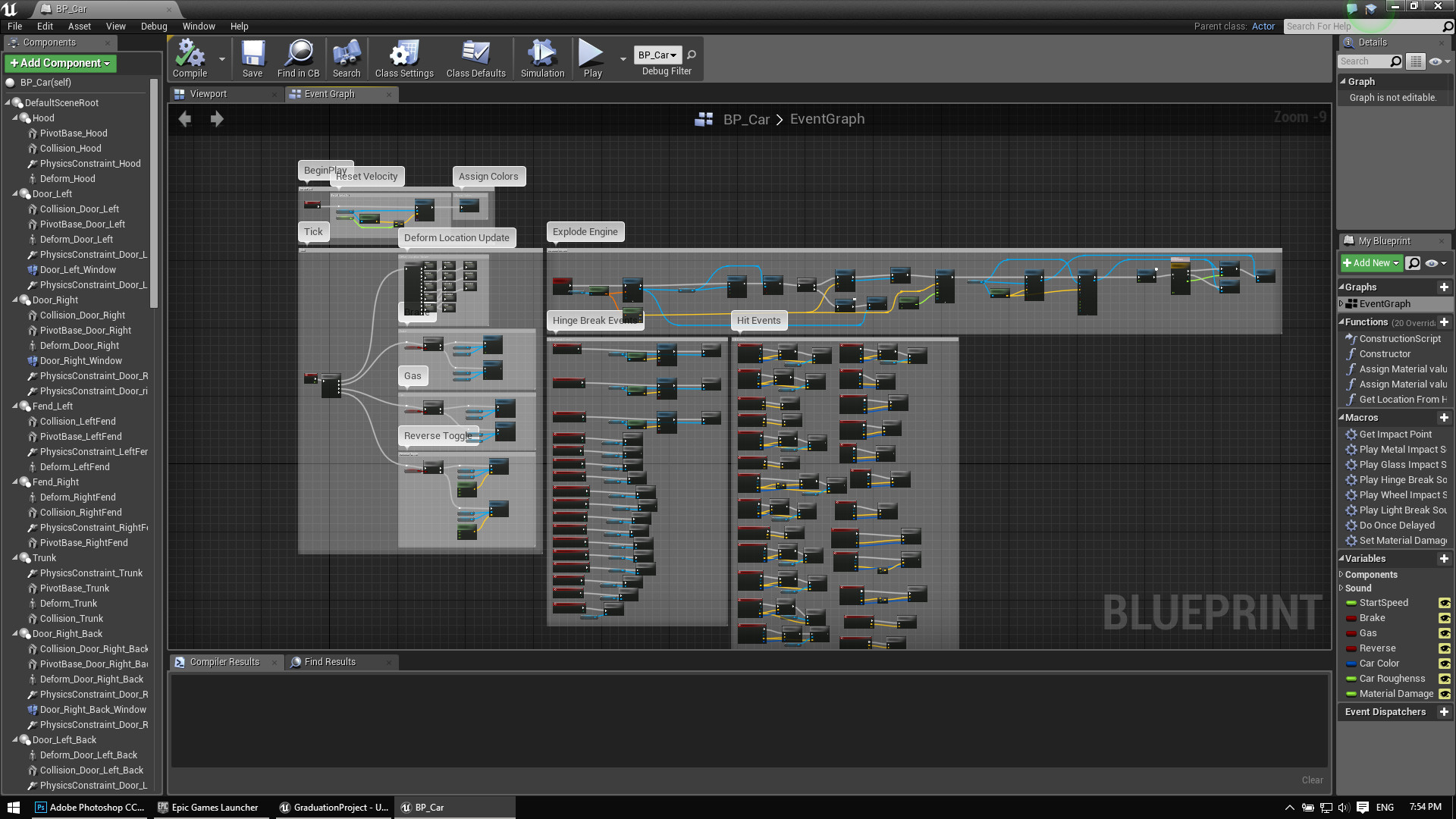The height and width of the screenshot is (819, 1456).
Task: Switch to GraduationProject Unreal taskbar item
Action: click(334, 808)
